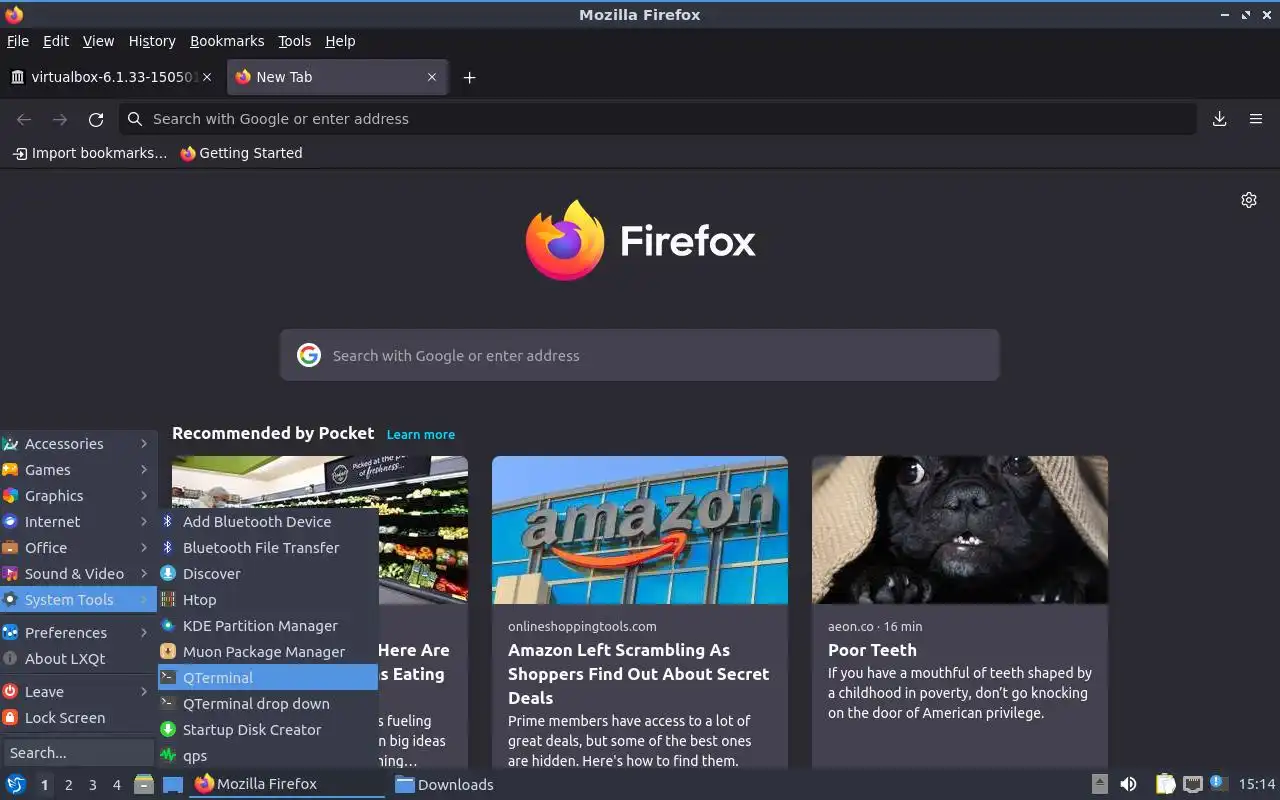Select Add Bluetooth Device menu entry
Screen dimensions: 1280x800
point(268,521)
